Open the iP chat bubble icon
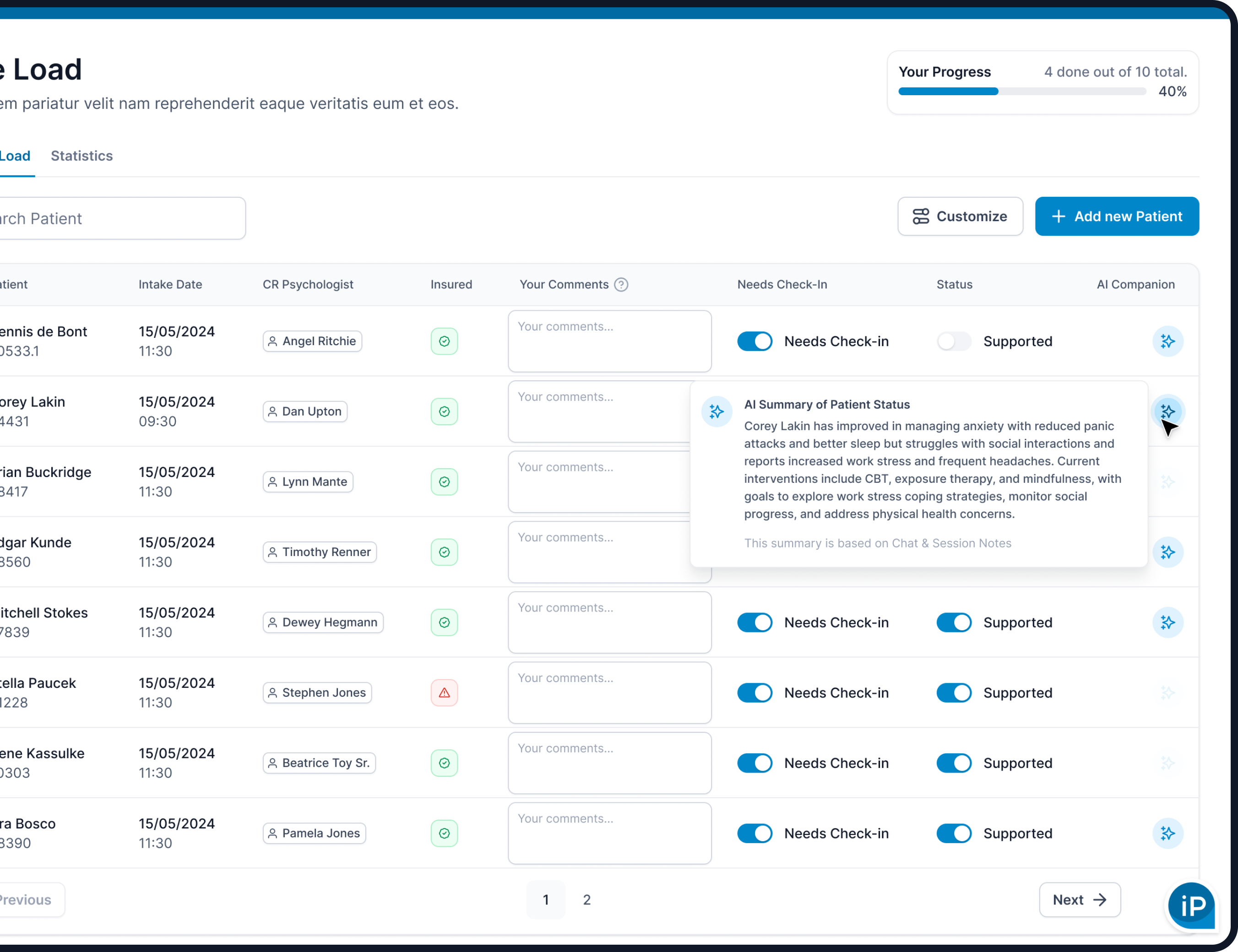 point(1192,905)
